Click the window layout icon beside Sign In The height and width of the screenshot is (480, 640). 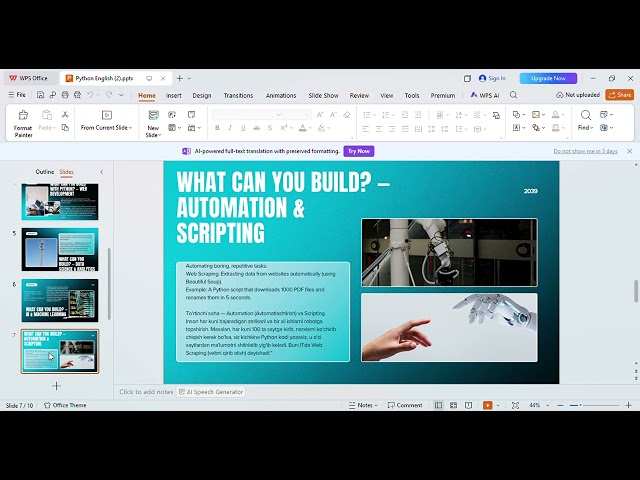[x=467, y=78]
